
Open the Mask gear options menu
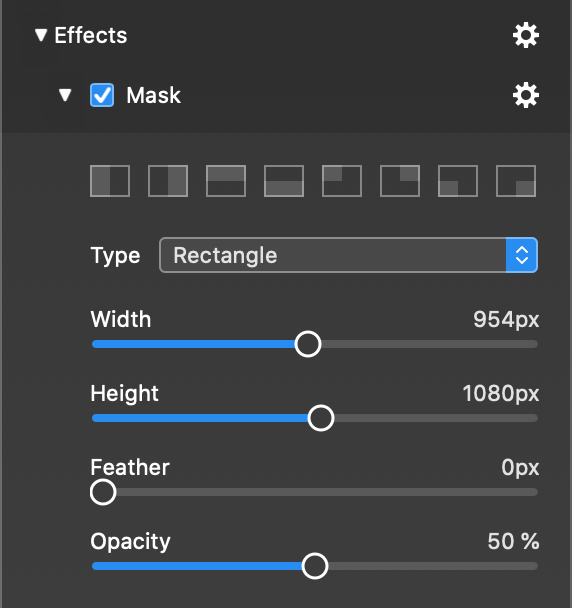pyautogui.click(x=526, y=95)
